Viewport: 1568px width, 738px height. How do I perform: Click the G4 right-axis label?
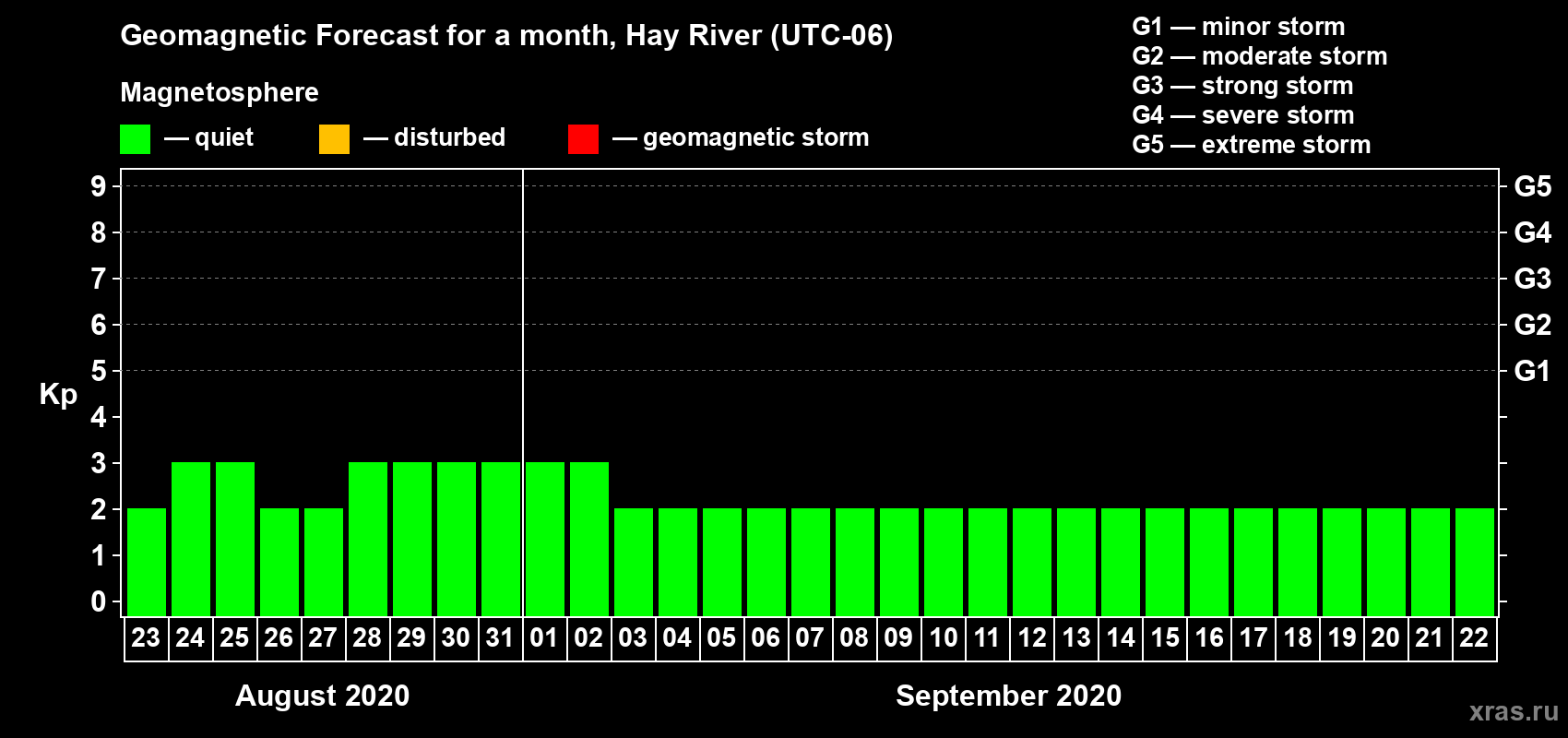tap(1533, 232)
